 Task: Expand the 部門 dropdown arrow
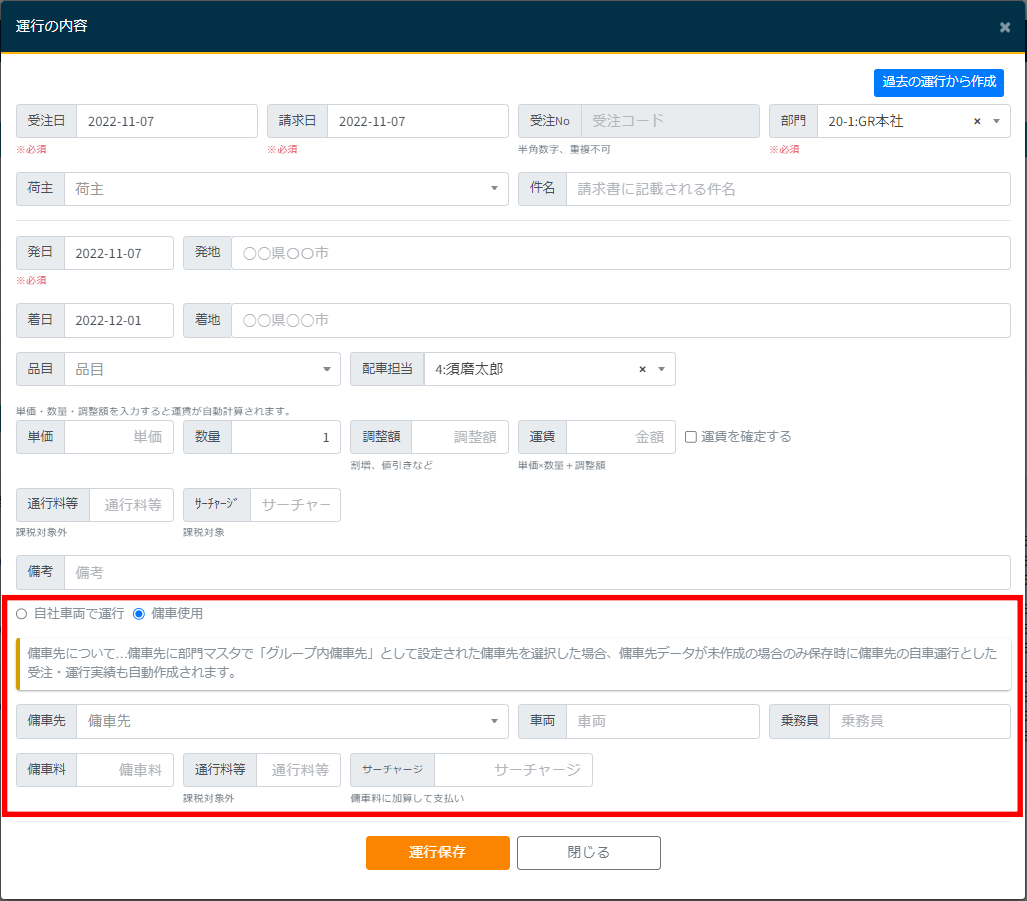[996, 121]
